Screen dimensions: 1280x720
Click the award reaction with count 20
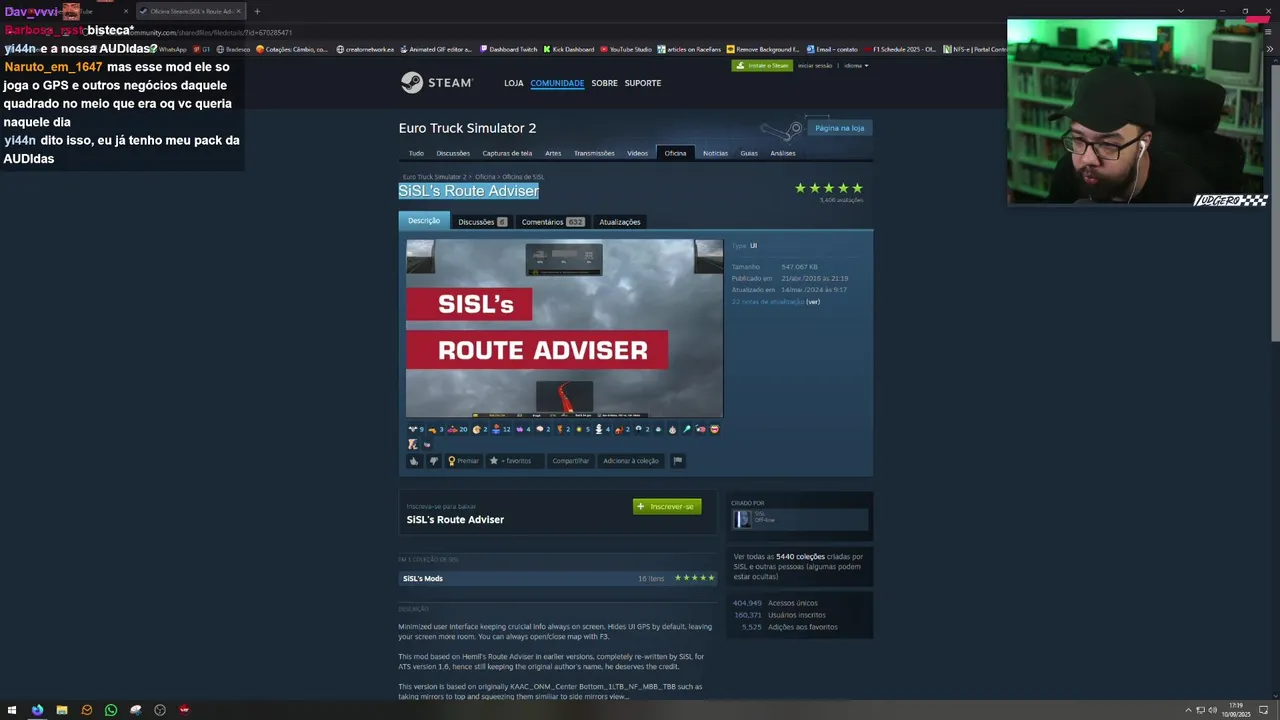tap(457, 429)
